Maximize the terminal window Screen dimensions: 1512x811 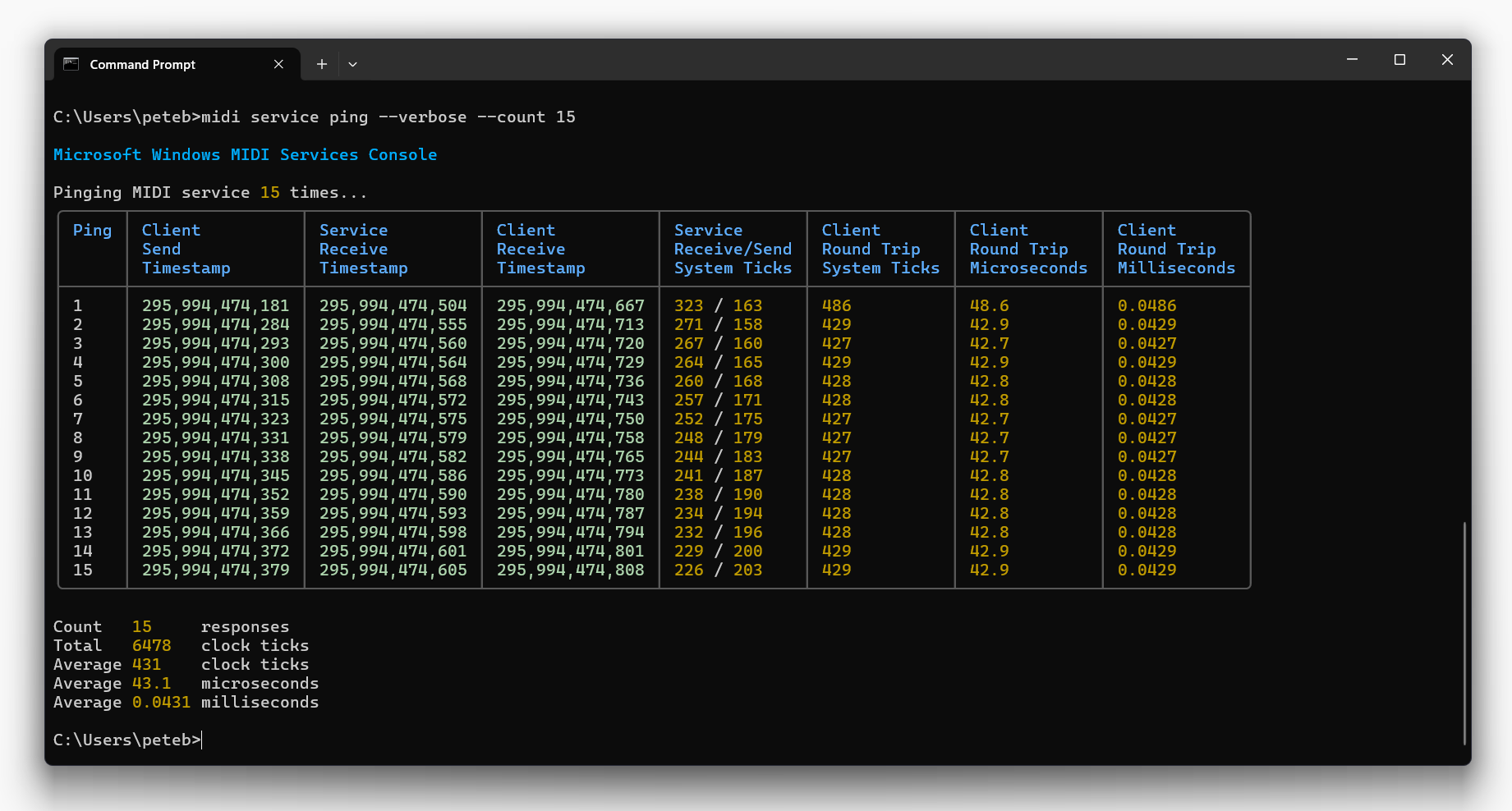[x=1399, y=60]
